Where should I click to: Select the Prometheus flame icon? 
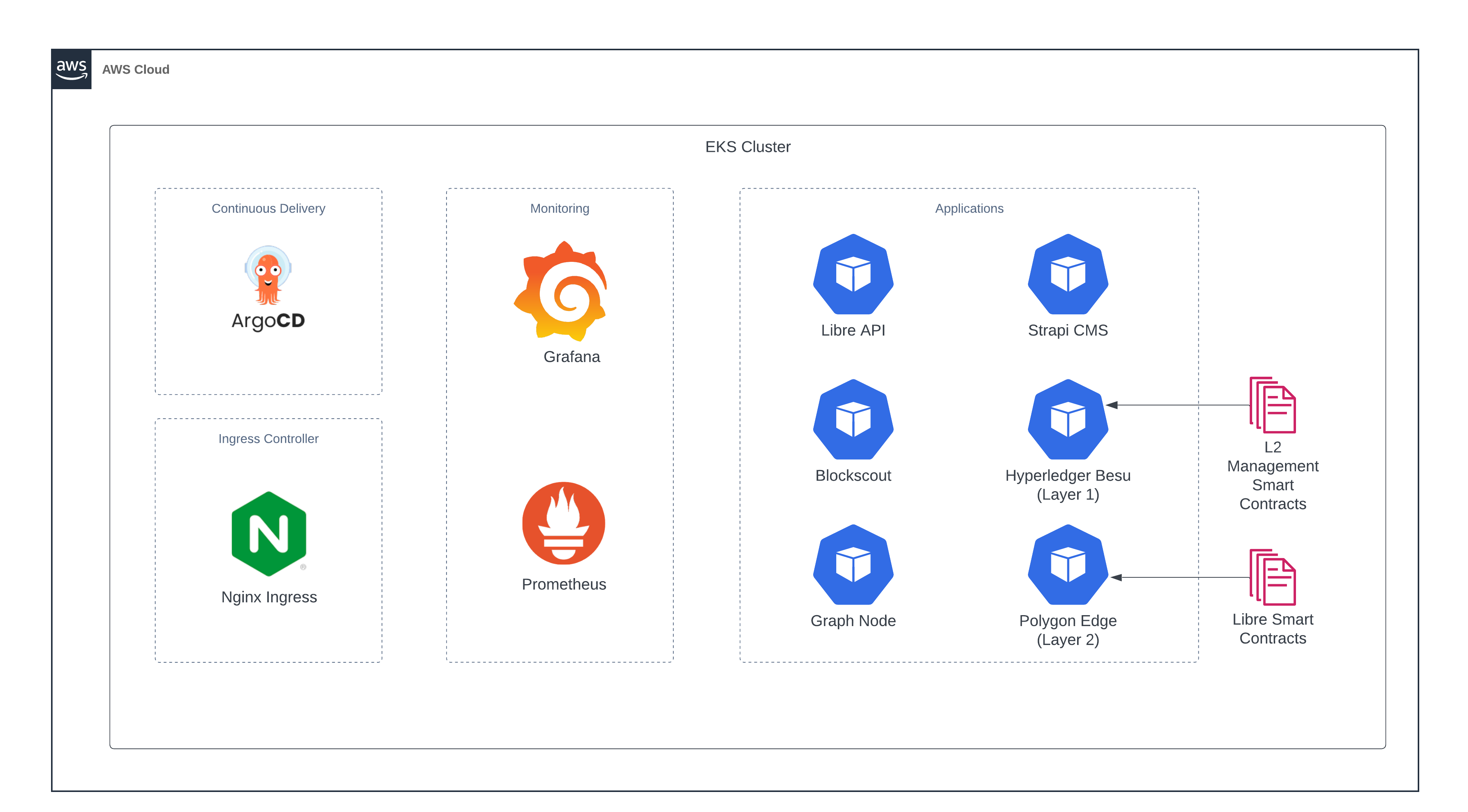(564, 523)
